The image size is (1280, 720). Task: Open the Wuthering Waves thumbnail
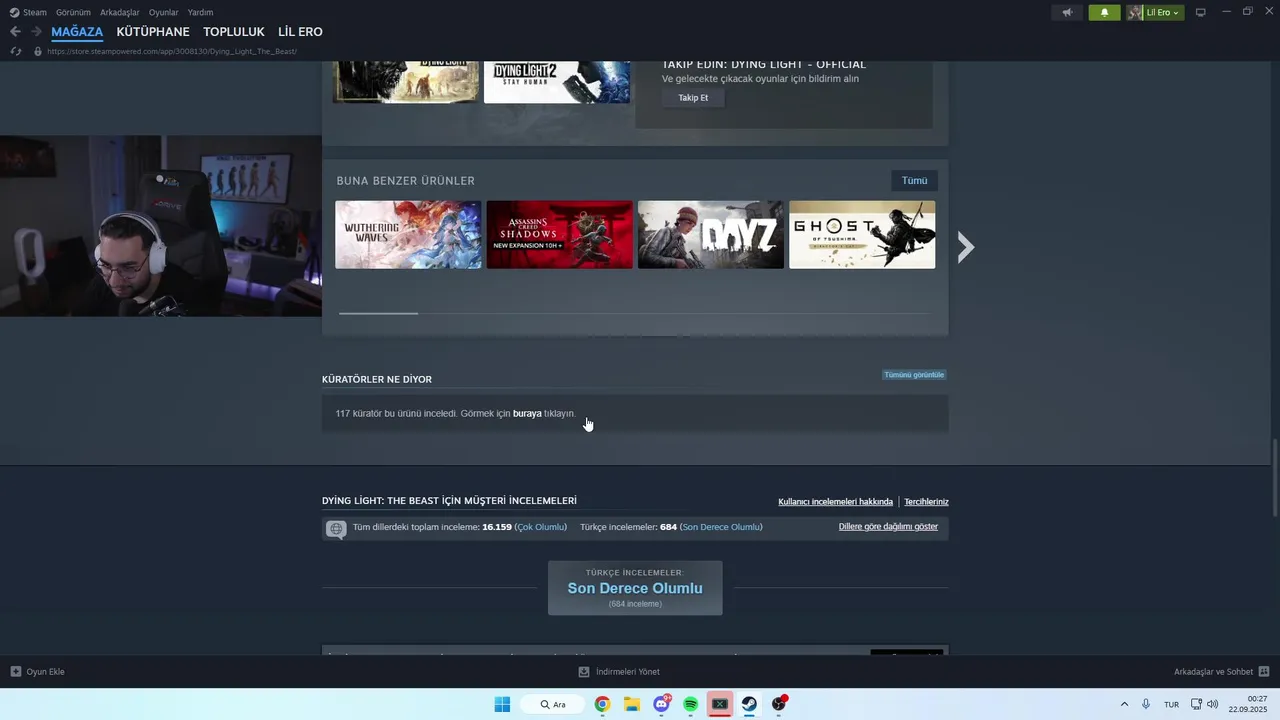pyautogui.click(x=408, y=235)
